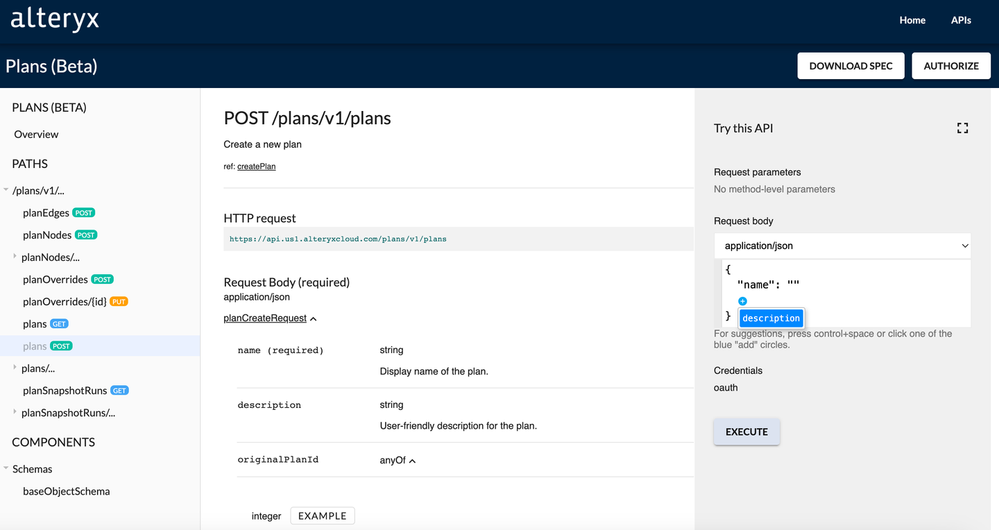Click the GET badge next to planSnapshotRuns
Viewport: 999px width, 530px height.
pyautogui.click(x=119, y=390)
